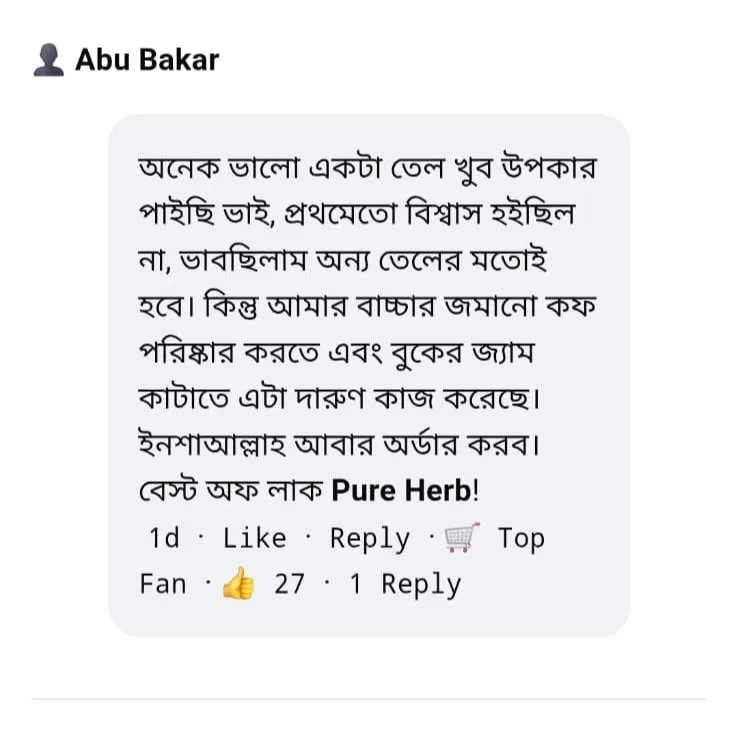The height and width of the screenshot is (738, 738).
Task: Select the line beginning "না, ভাবছিলাম"
Action: pyautogui.click(x=343, y=260)
